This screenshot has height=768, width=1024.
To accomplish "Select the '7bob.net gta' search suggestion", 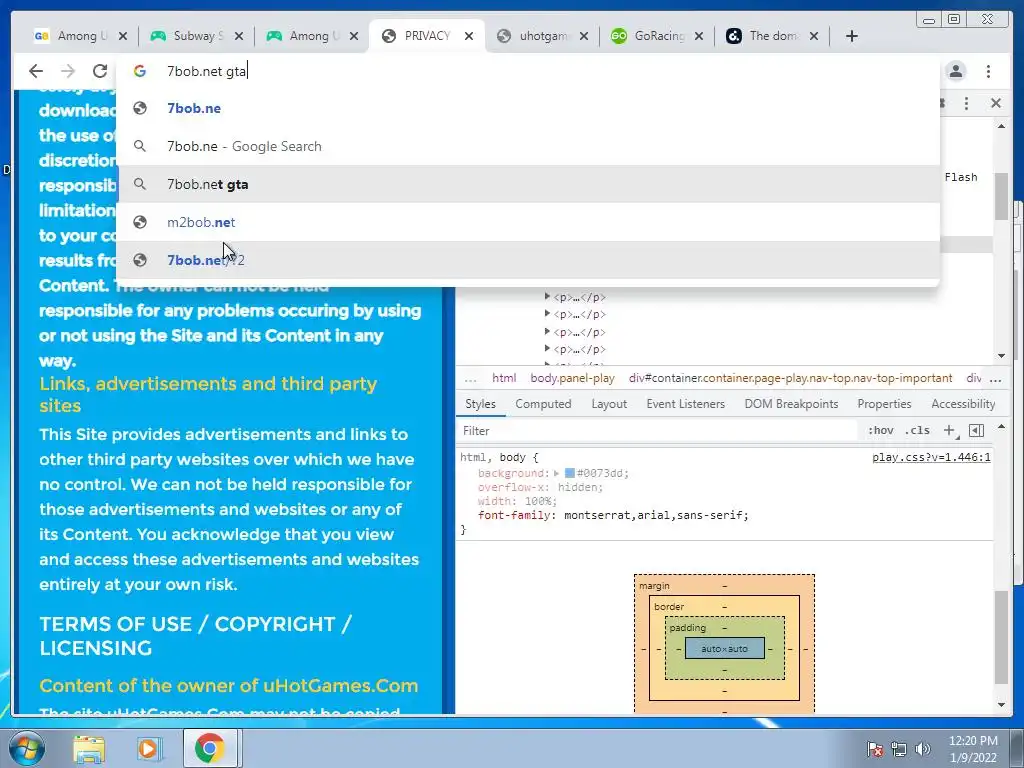I will (528, 184).
